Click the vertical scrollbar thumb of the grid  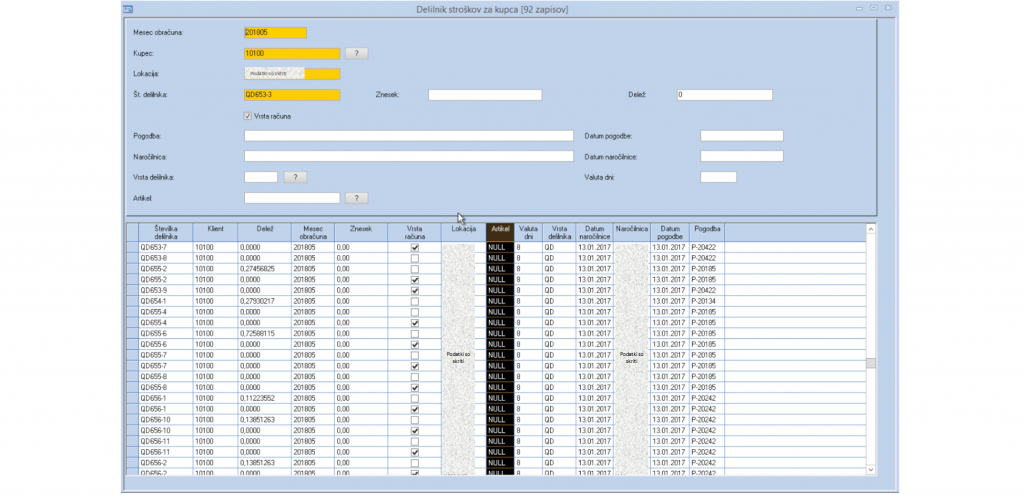871,363
